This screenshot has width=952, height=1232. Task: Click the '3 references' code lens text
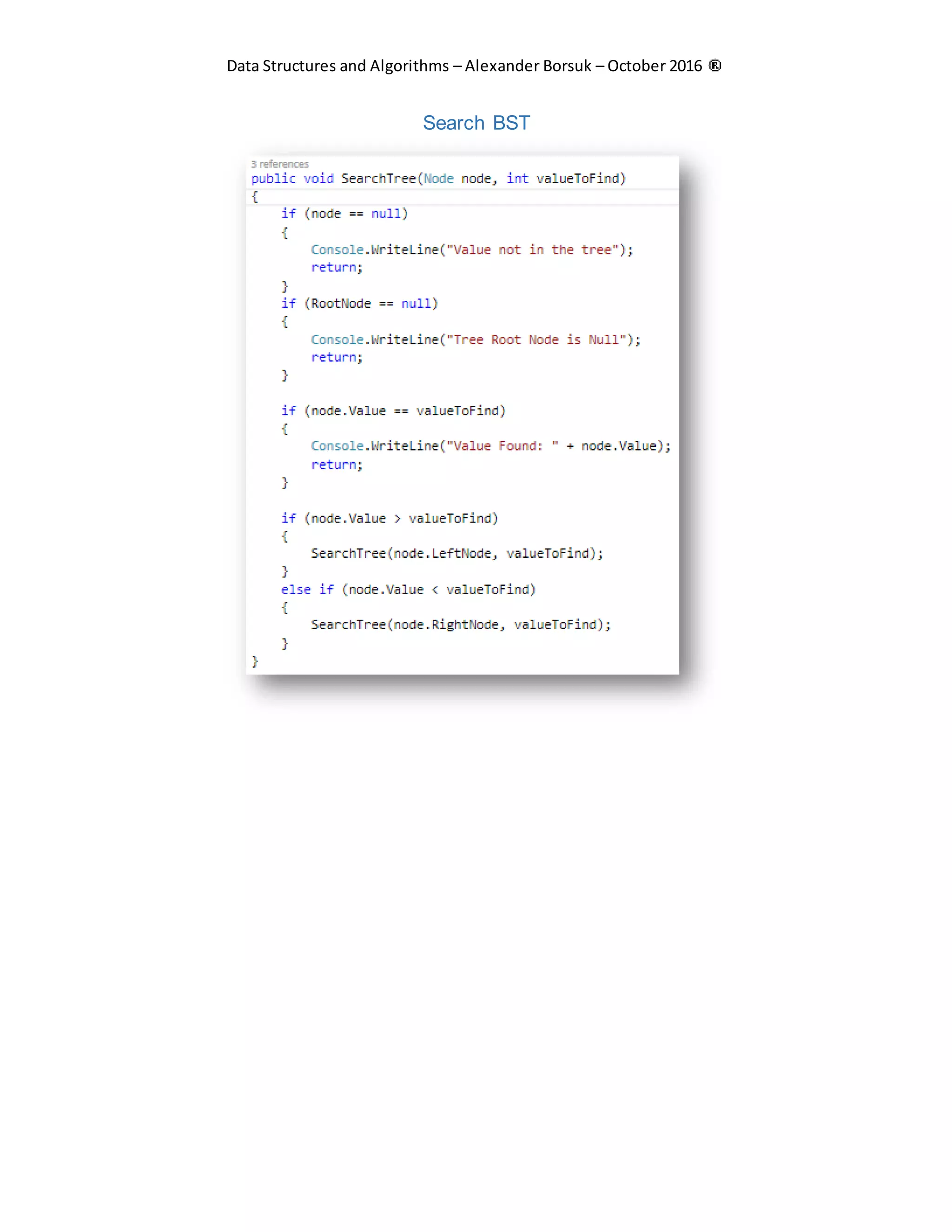[x=280, y=164]
